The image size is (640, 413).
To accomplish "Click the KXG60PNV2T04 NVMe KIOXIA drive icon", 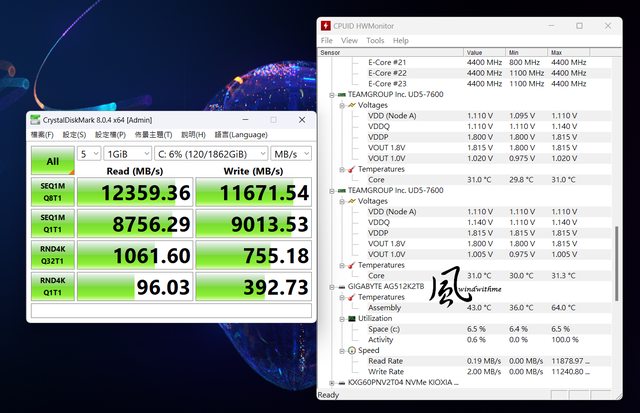I will point(342,382).
